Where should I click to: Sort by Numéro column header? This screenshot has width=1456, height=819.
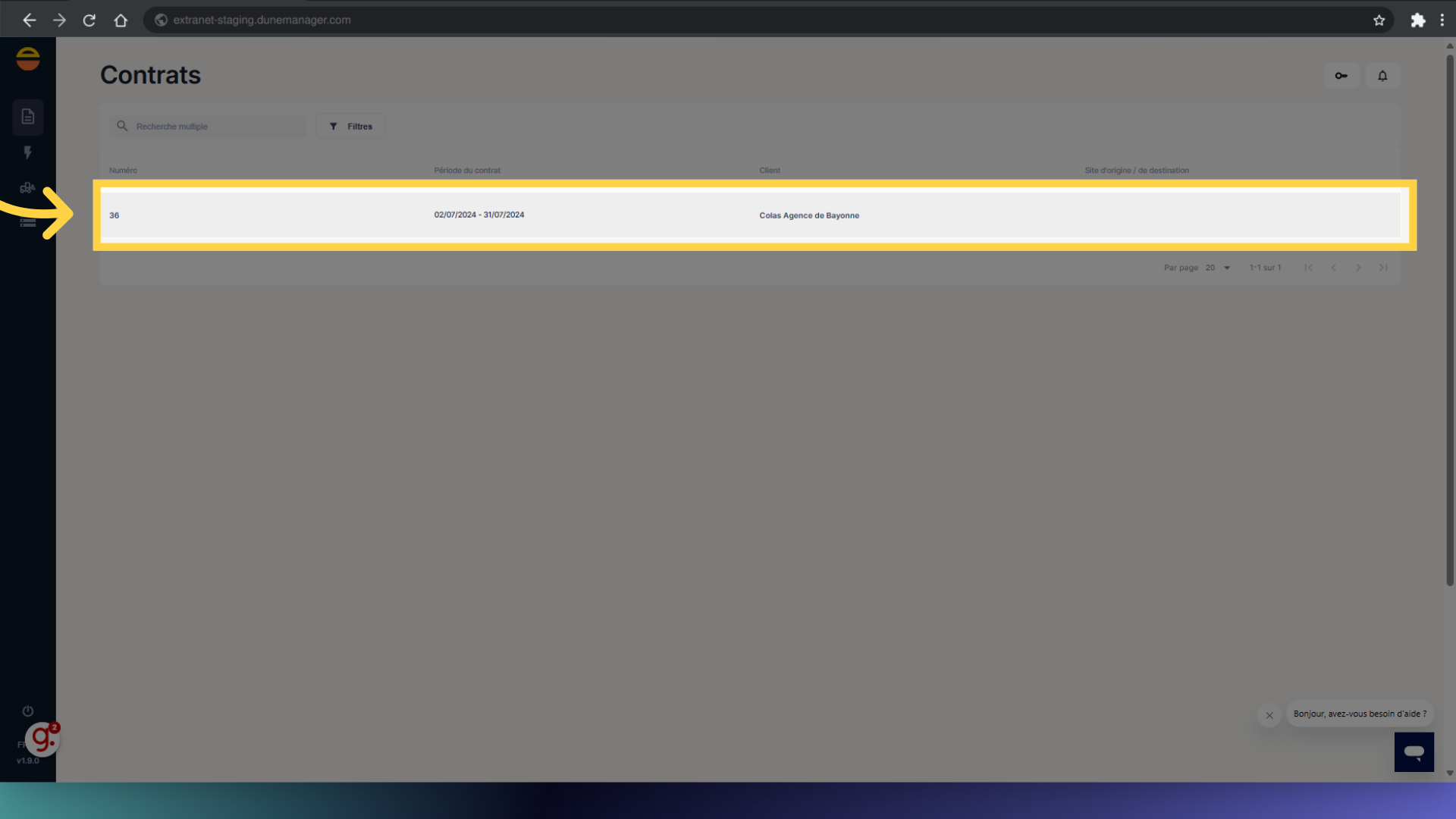point(123,171)
